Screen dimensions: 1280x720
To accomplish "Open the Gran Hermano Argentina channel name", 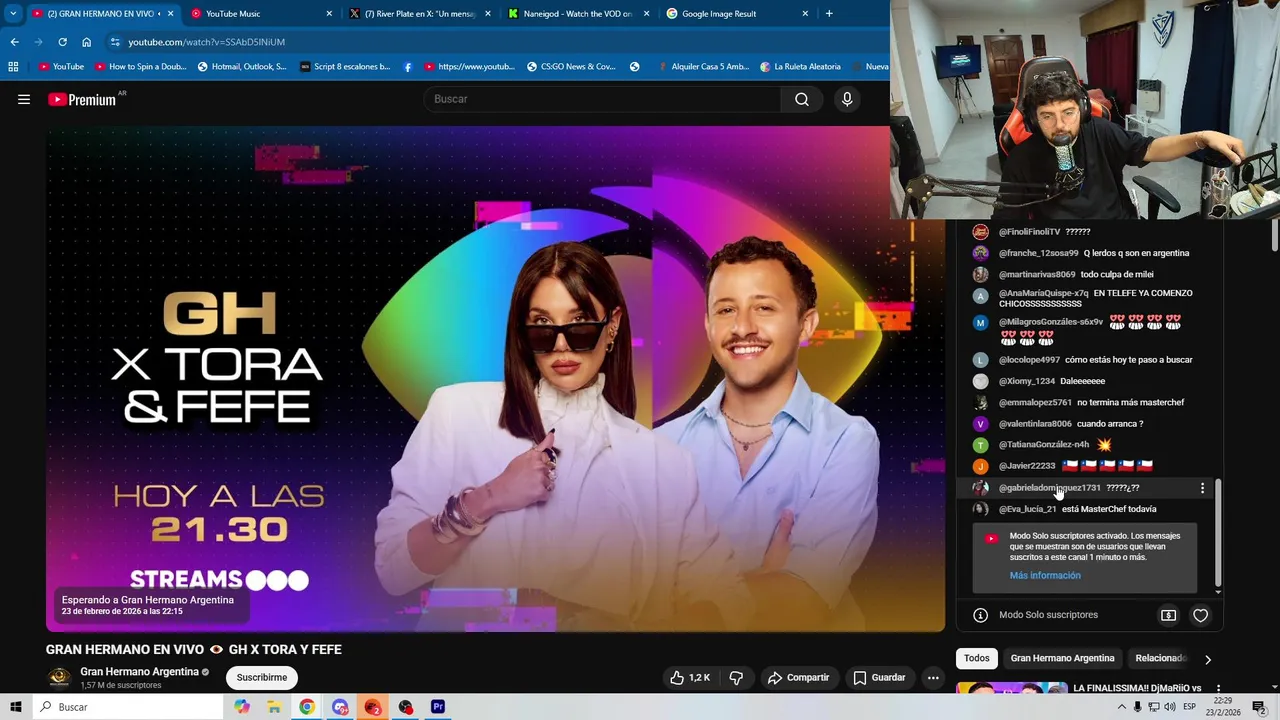I will [x=139, y=672].
